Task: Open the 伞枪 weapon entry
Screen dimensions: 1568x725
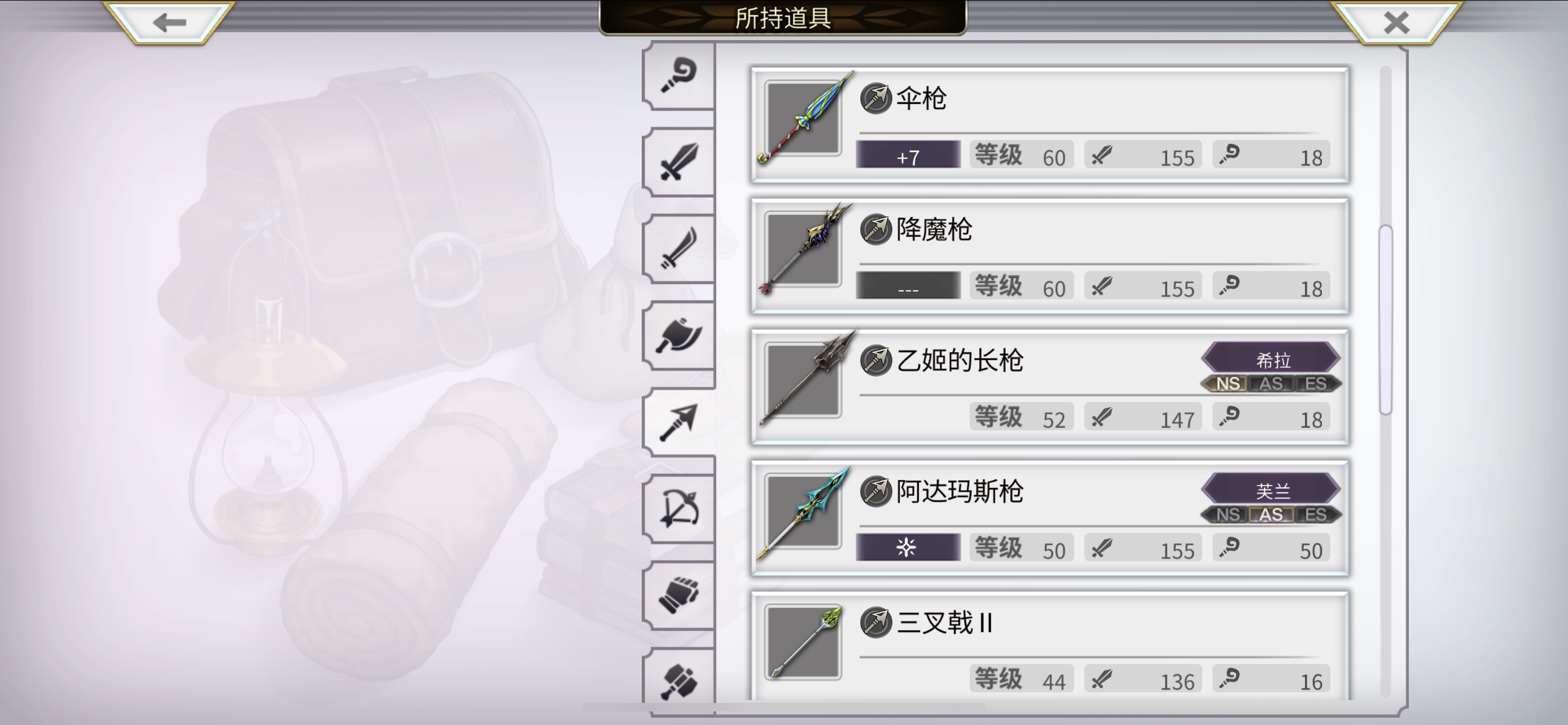Action: 1050,125
